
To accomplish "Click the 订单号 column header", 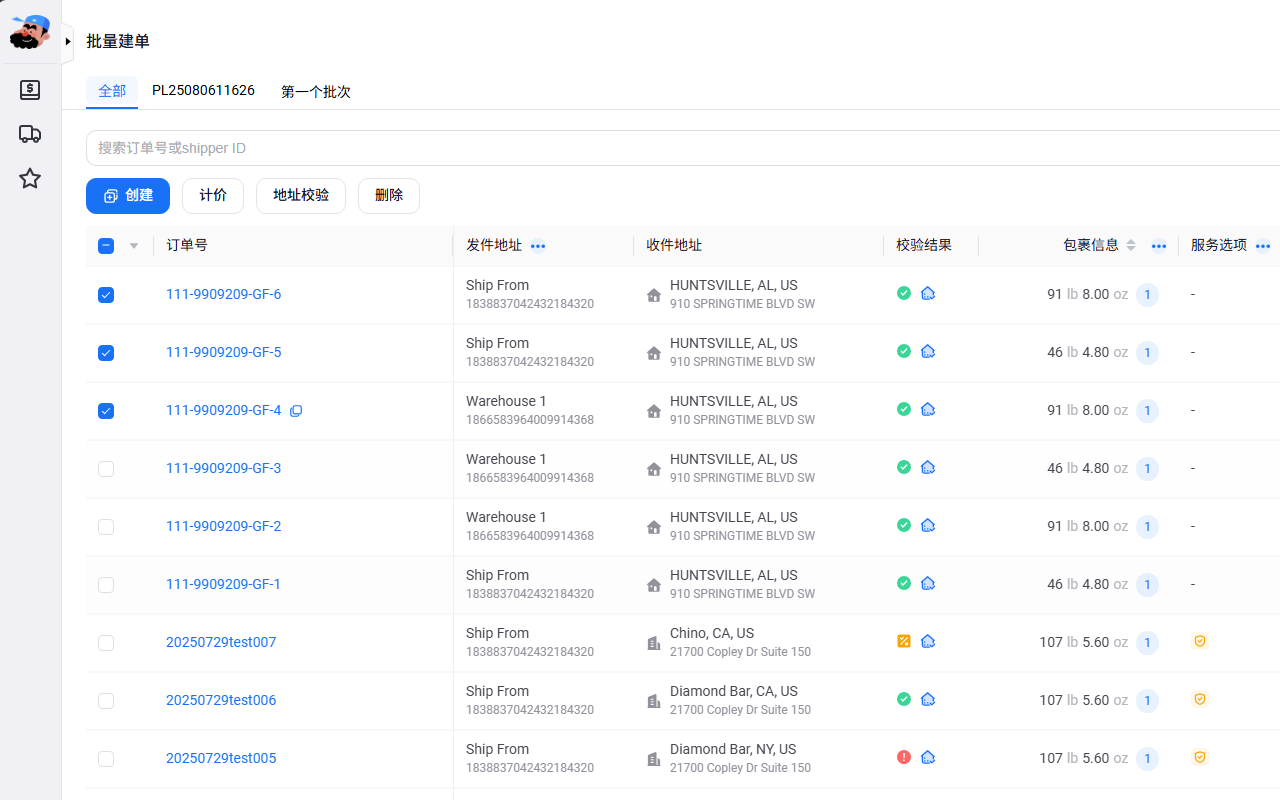I will point(187,245).
